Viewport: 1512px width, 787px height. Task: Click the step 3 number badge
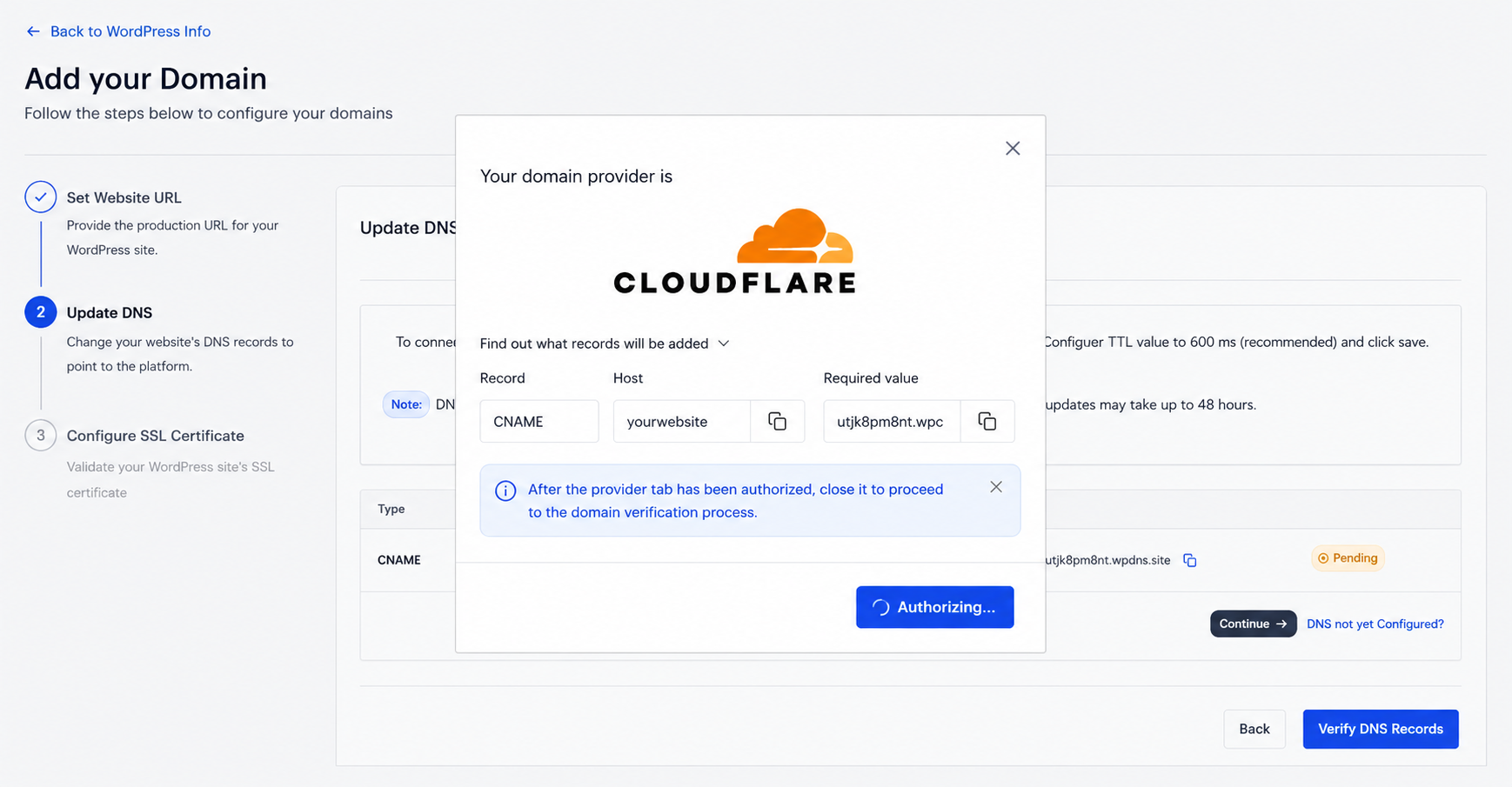41,436
